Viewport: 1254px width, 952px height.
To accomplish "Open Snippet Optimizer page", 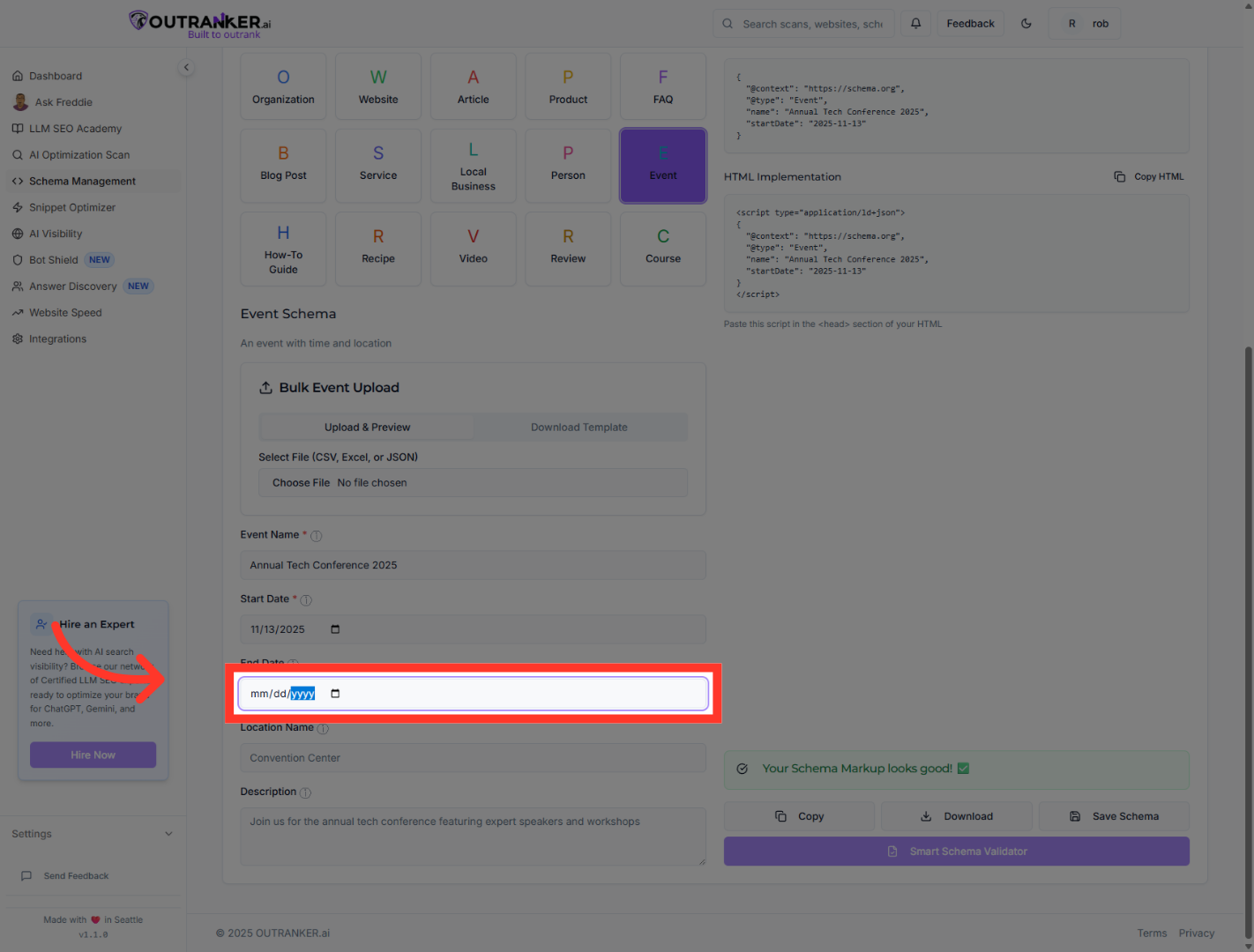I will tap(72, 208).
